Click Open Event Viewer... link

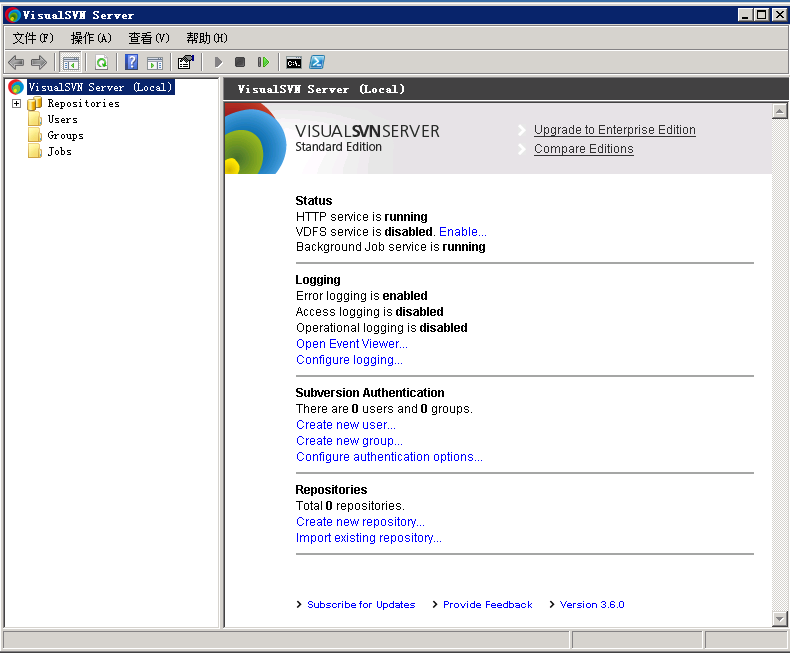[352, 344]
